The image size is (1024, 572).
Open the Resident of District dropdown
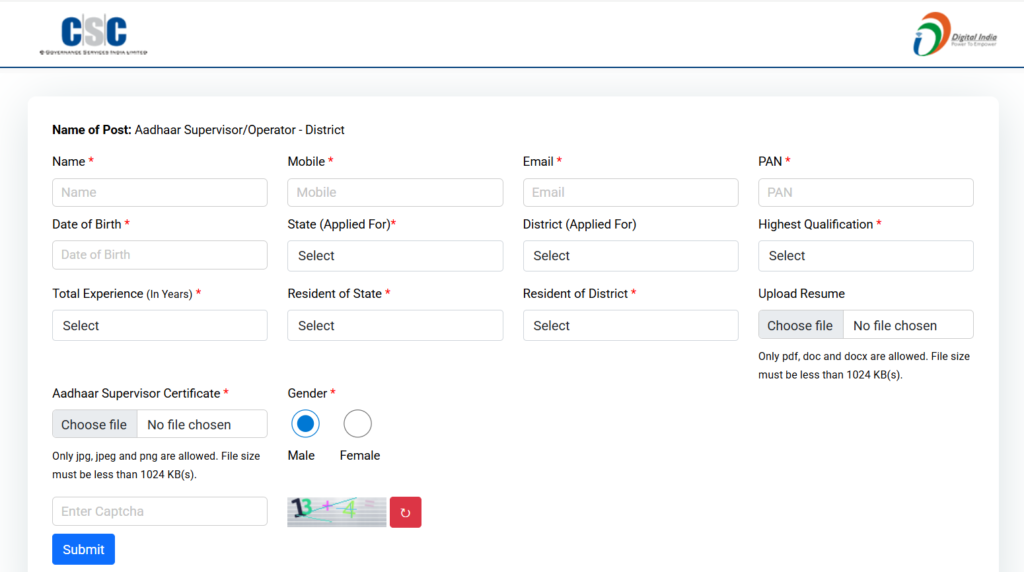[x=630, y=326]
